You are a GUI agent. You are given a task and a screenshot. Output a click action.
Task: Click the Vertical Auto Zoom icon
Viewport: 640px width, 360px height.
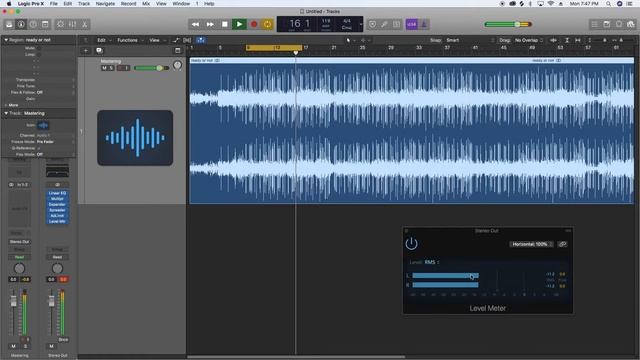(x=567, y=40)
